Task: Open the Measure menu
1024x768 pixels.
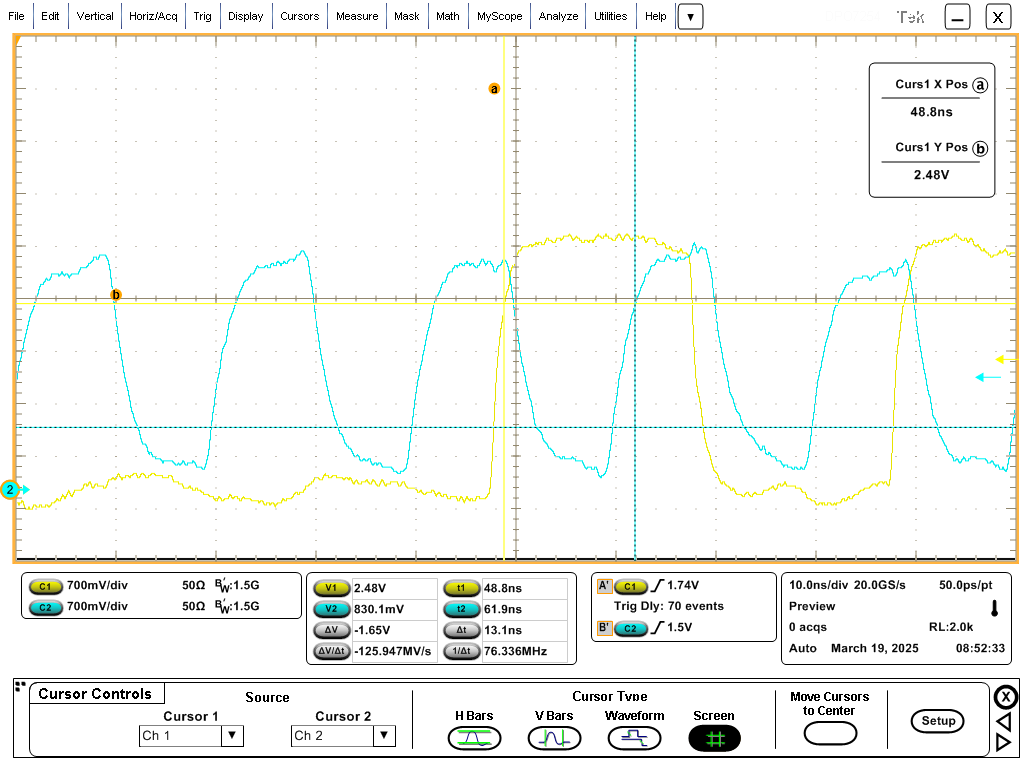Action: pos(357,16)
